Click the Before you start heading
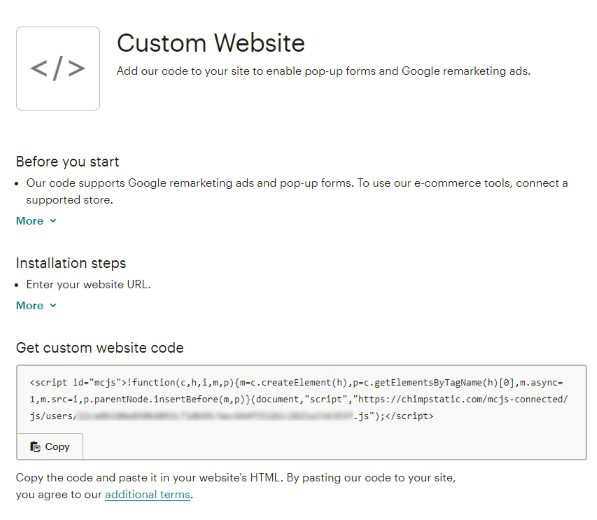Screen dimensions: 597x520 point(67,162)
